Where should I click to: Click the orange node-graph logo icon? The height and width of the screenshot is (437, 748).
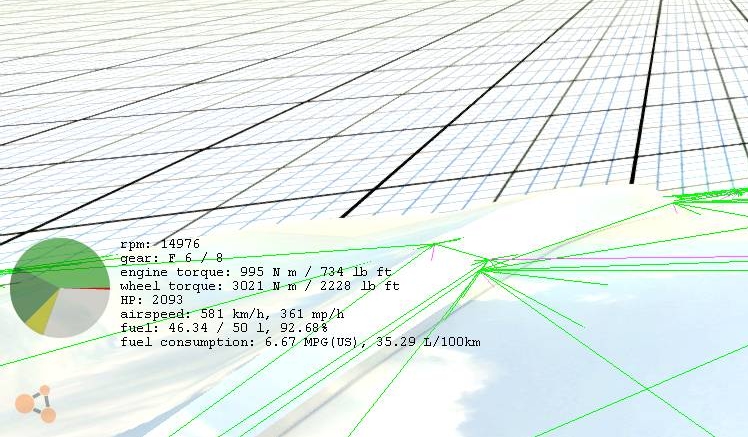coord(36,404)
